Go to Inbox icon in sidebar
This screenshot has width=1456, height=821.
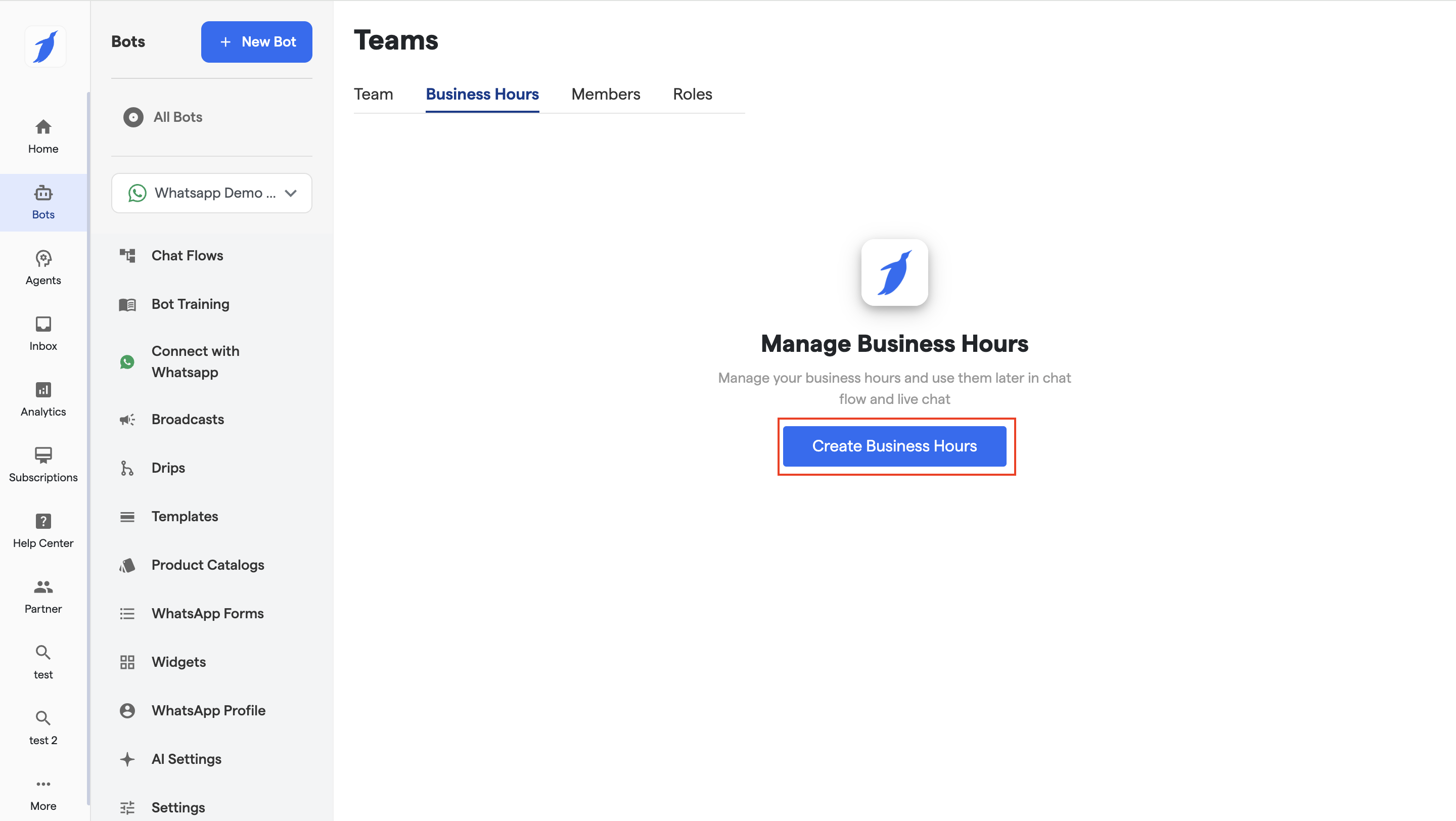point(43,325)
